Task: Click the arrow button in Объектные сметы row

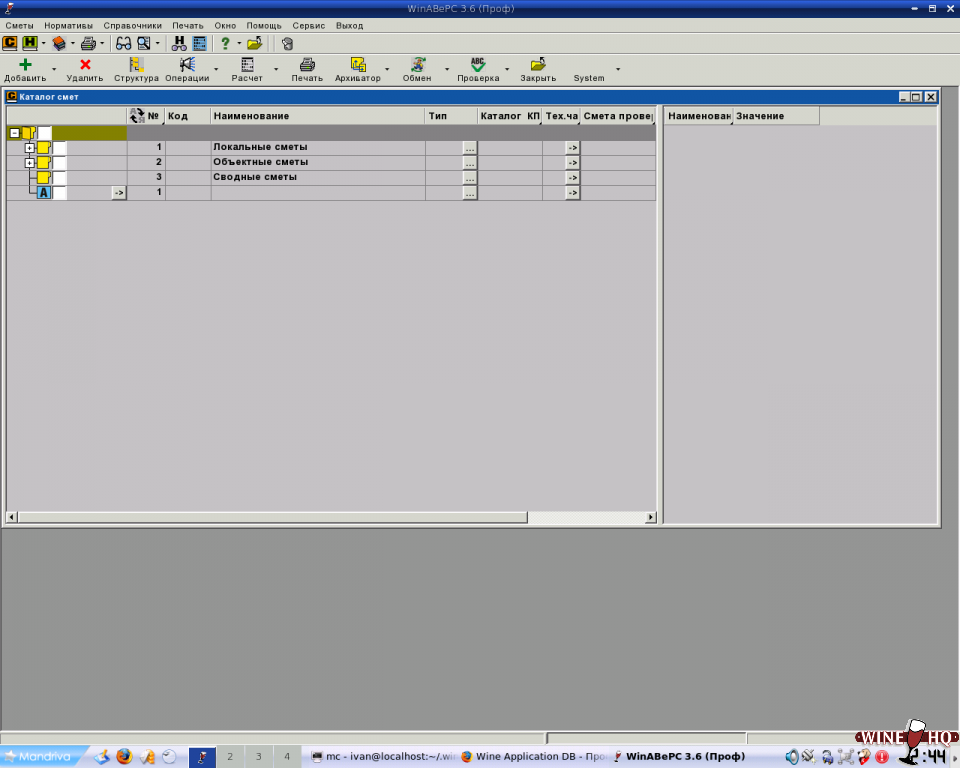Action: click(x=572, y=163)
